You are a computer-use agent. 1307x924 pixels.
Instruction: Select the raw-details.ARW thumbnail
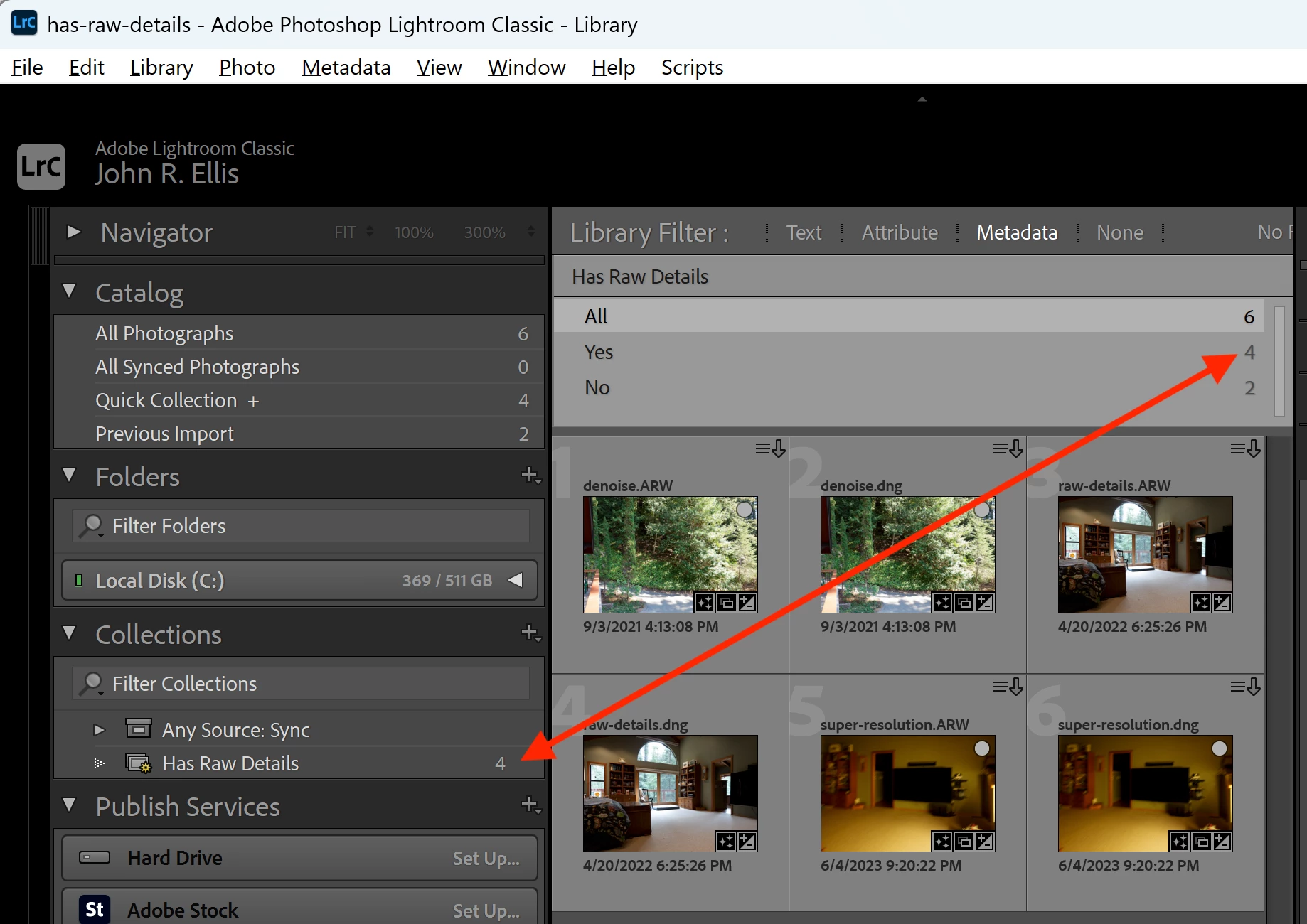coord(1146,554)
